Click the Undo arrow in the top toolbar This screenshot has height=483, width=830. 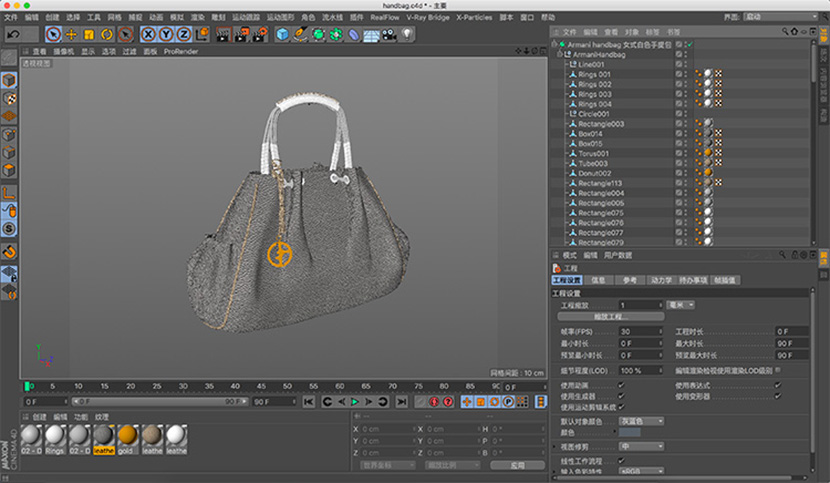13,34
